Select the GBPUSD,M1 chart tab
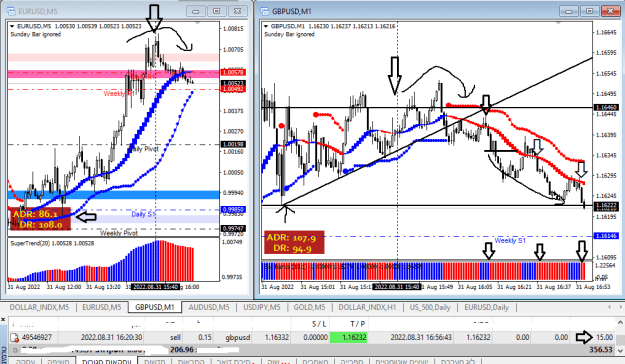 (155, 307)
